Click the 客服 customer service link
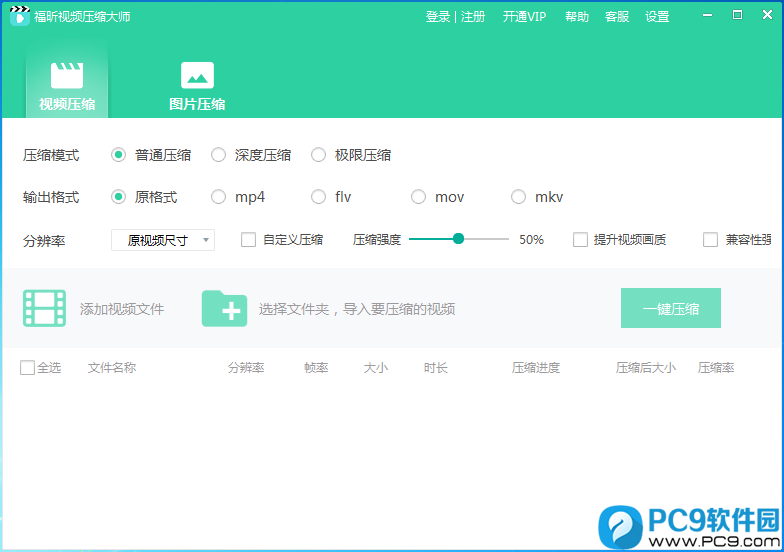784x552 pixels. [x=617, y=17]
